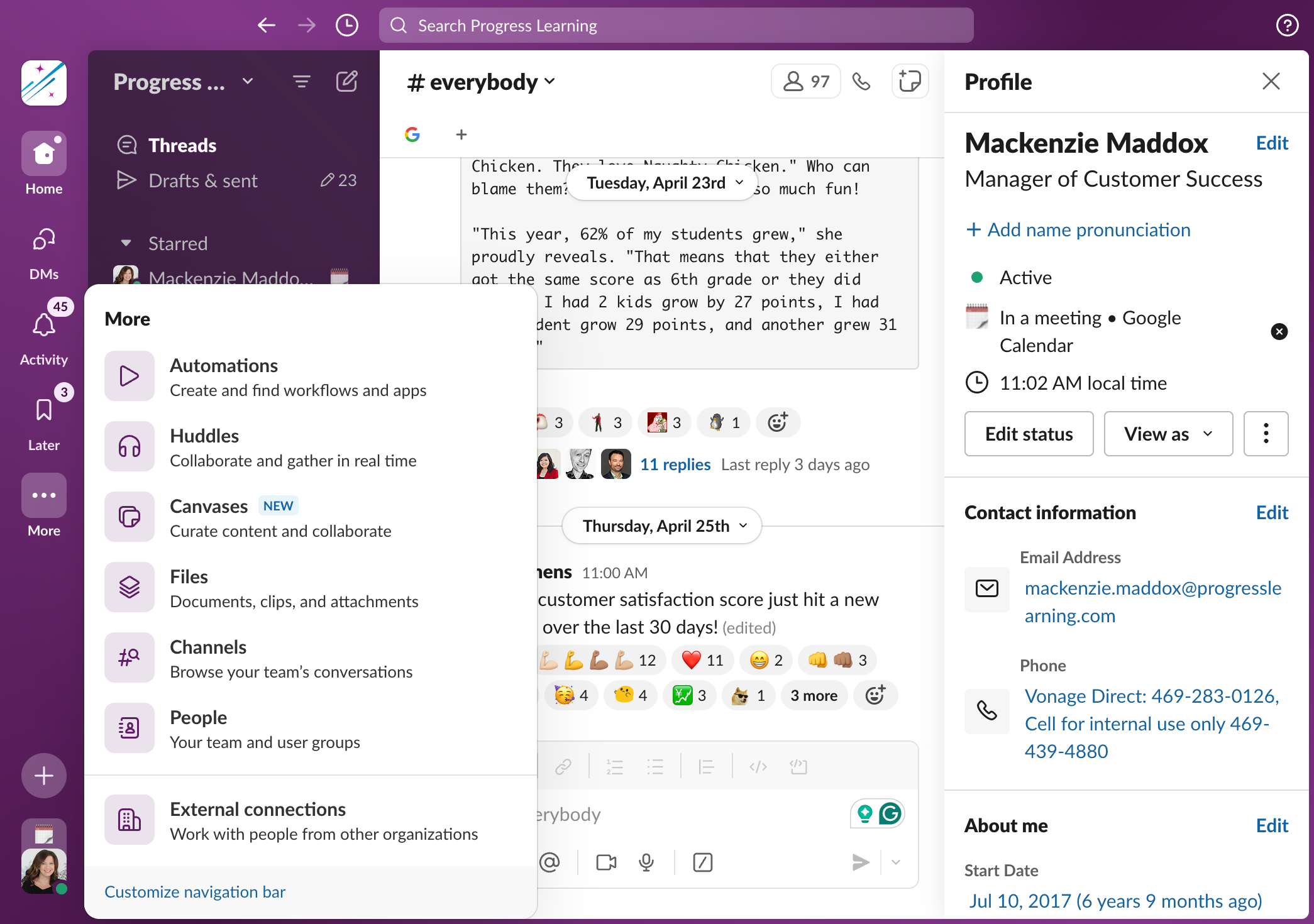Click the plus create button in sidebar

(x=44, y=776)
